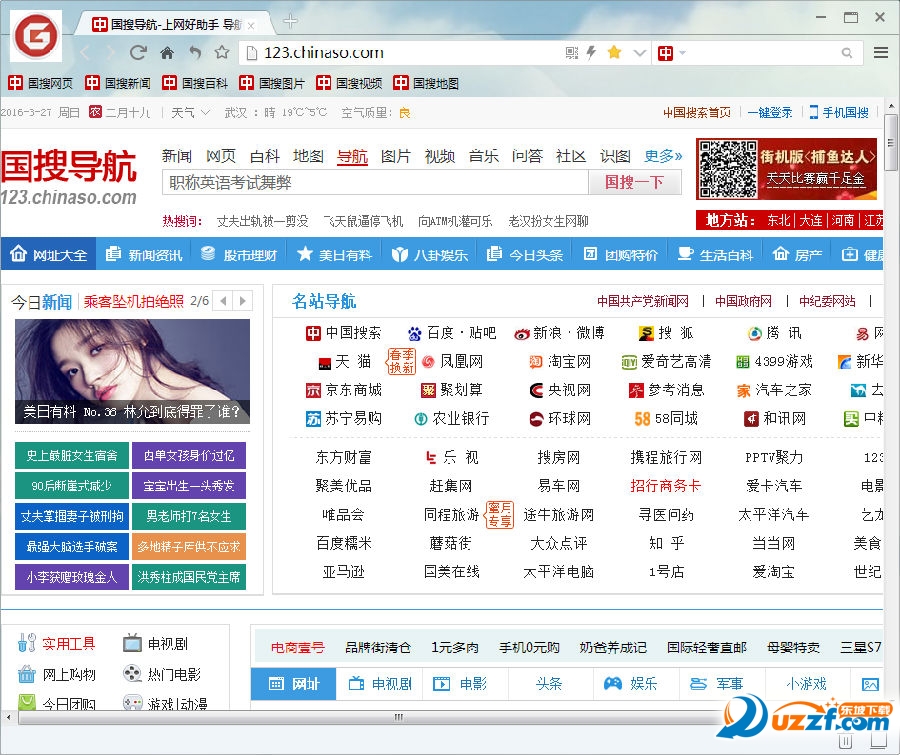Select 地图 search category
The height and width of the screenshot is (755, 900).
tap(308, 156)
